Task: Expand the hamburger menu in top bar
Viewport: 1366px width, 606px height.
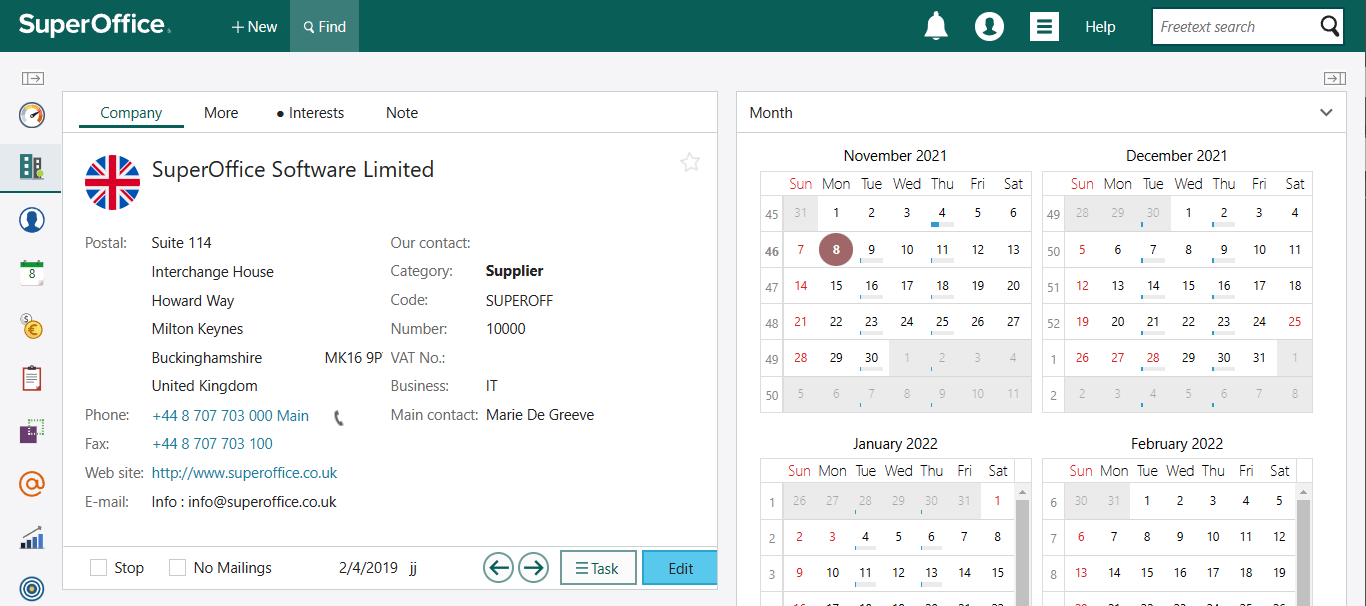Action: click(x=1044, y=26)
